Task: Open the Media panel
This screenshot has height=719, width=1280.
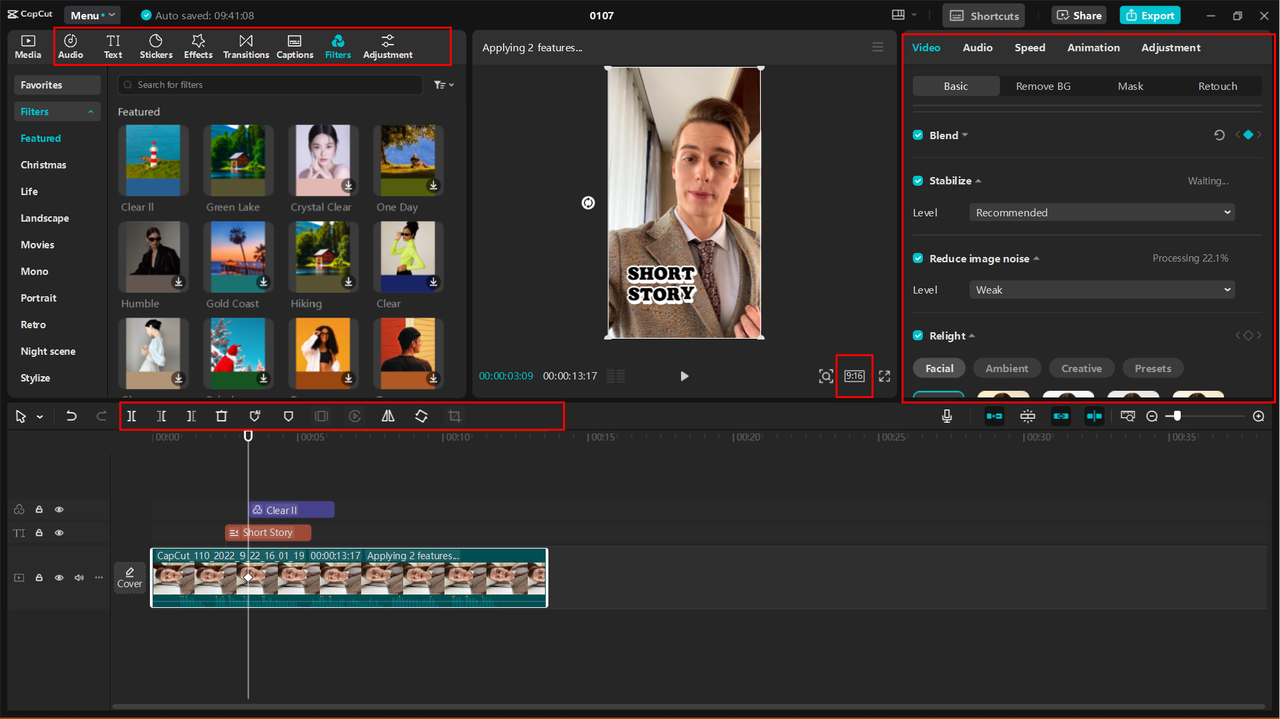Action: tap(28, 46)
